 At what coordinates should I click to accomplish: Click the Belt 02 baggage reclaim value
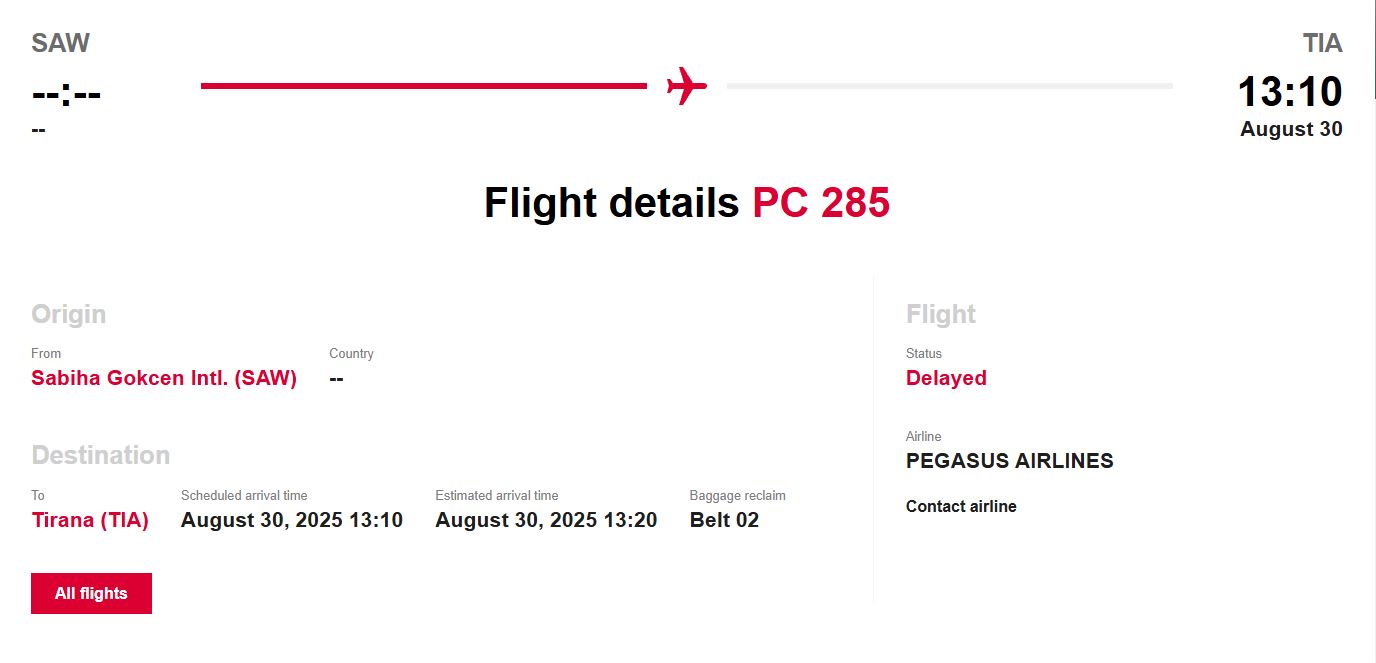[724, 520]
